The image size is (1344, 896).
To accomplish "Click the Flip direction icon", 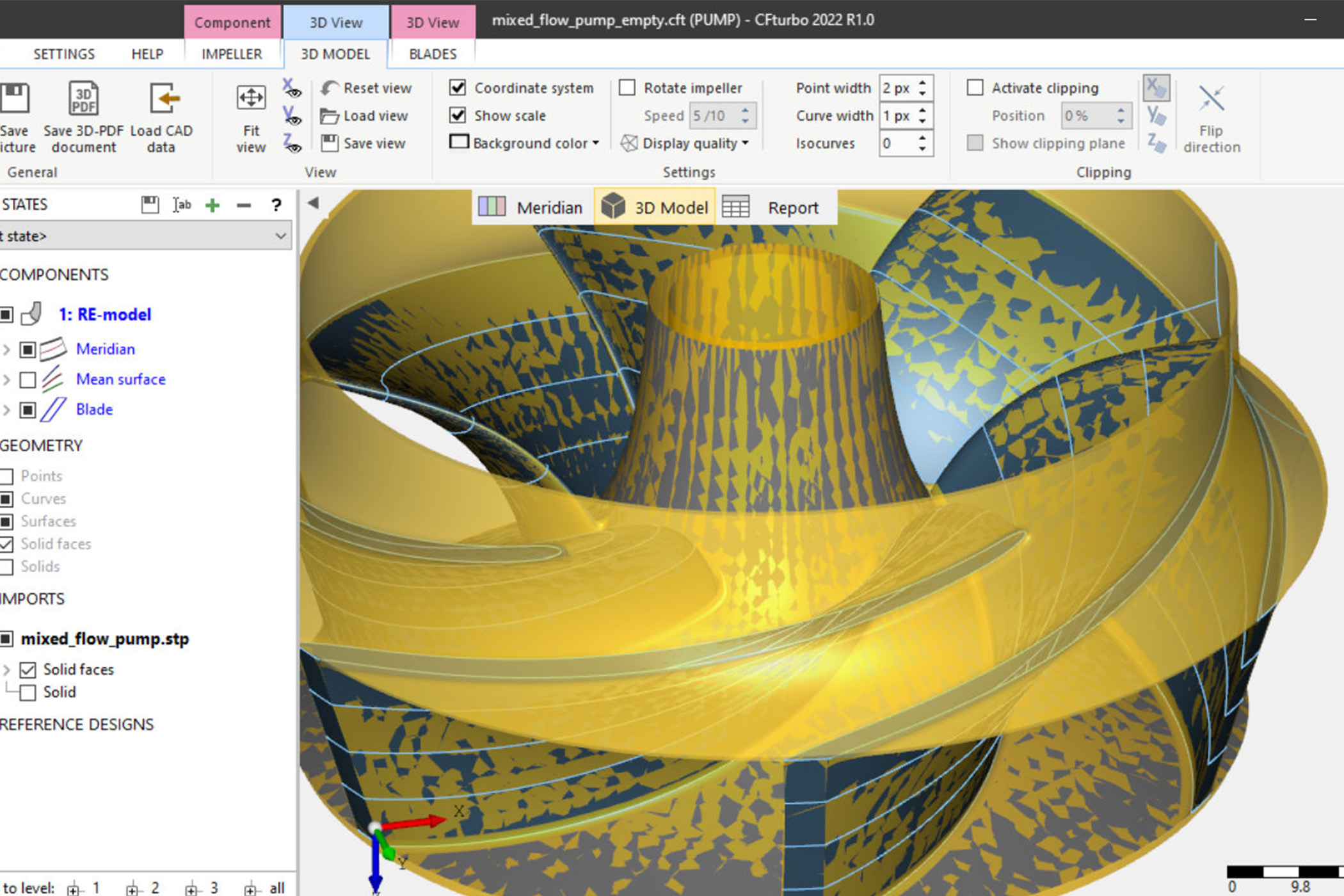I will (1211, 99).
